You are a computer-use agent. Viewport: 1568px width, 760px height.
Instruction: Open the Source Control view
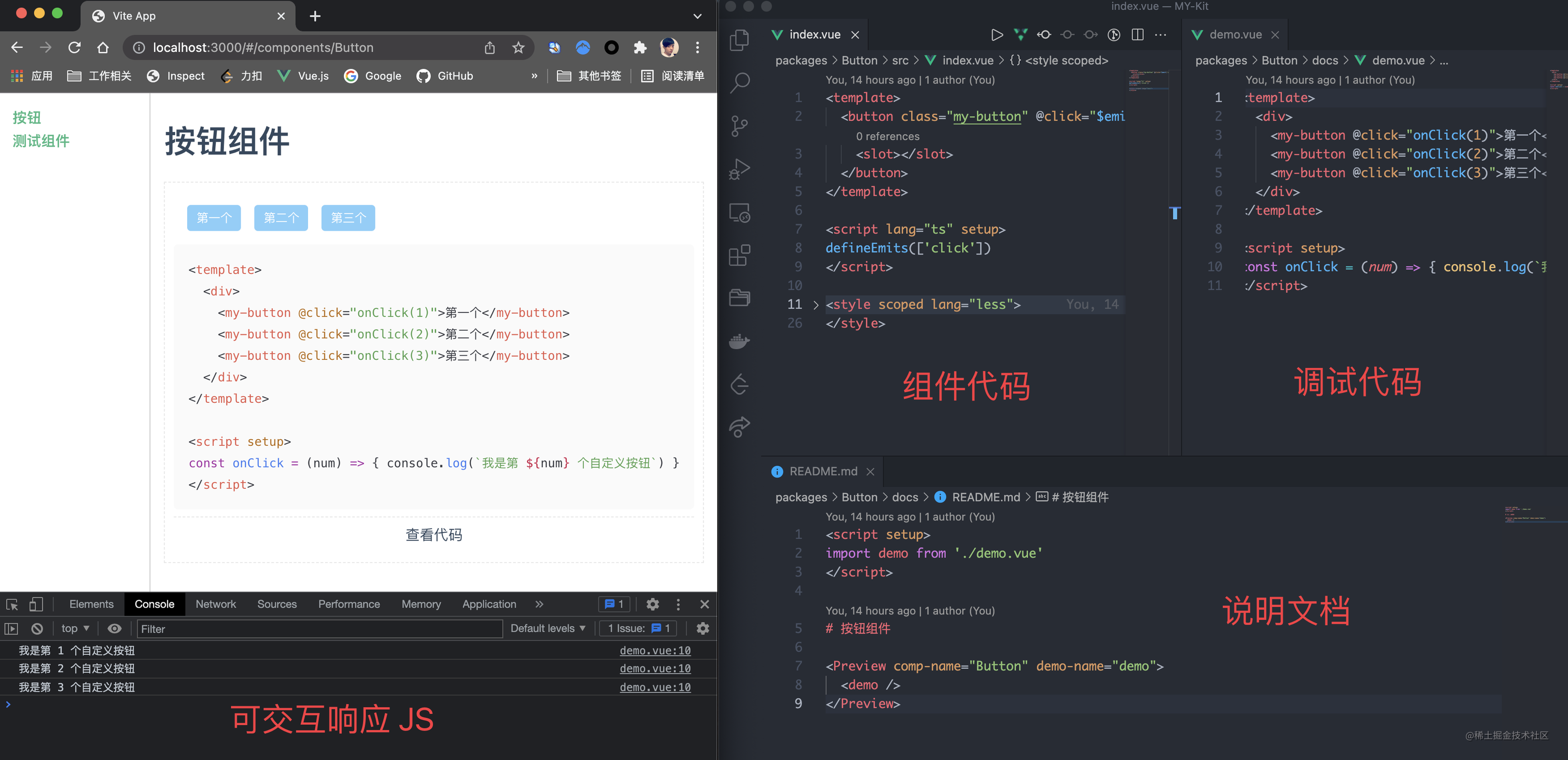tap(739, 126)
